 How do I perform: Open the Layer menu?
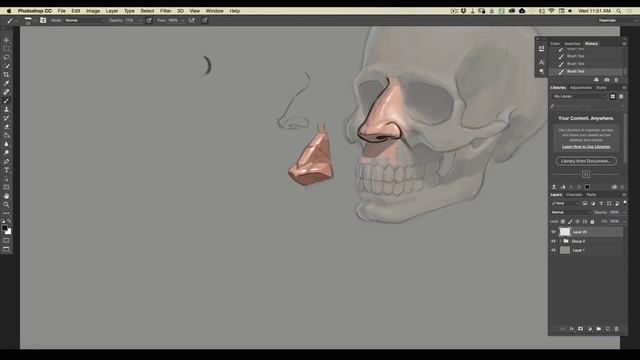point(112,11)
